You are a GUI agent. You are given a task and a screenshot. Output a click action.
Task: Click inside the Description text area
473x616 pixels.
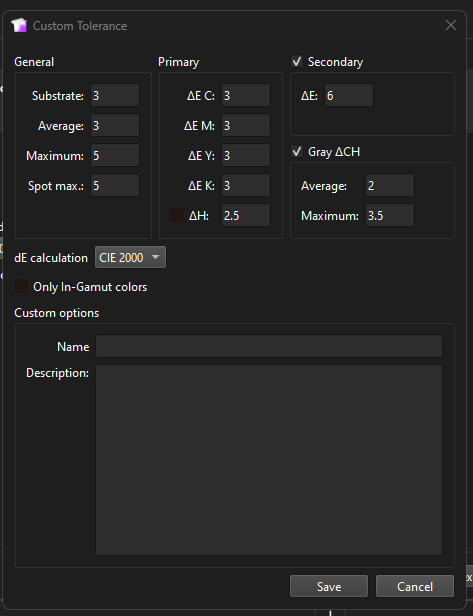tap(269, 460)
